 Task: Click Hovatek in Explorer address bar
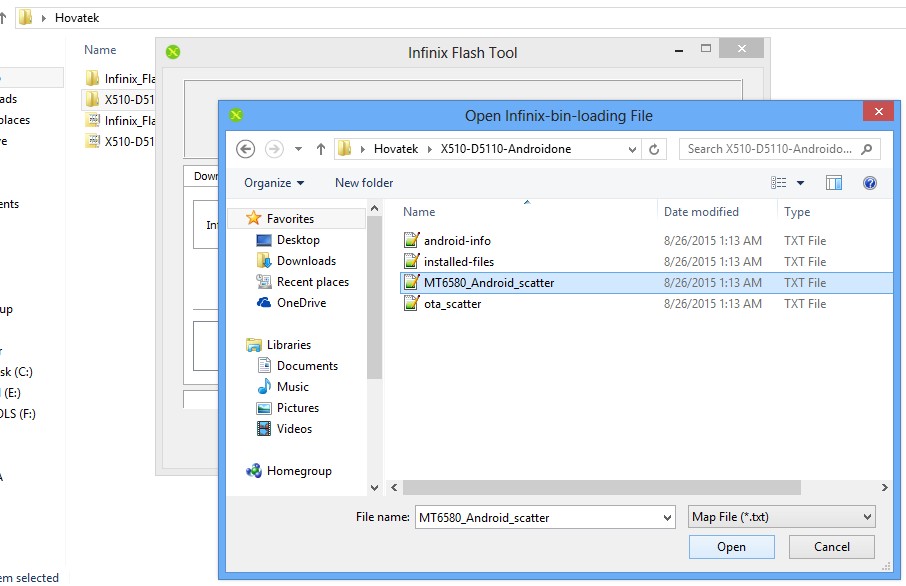(77, 18)
